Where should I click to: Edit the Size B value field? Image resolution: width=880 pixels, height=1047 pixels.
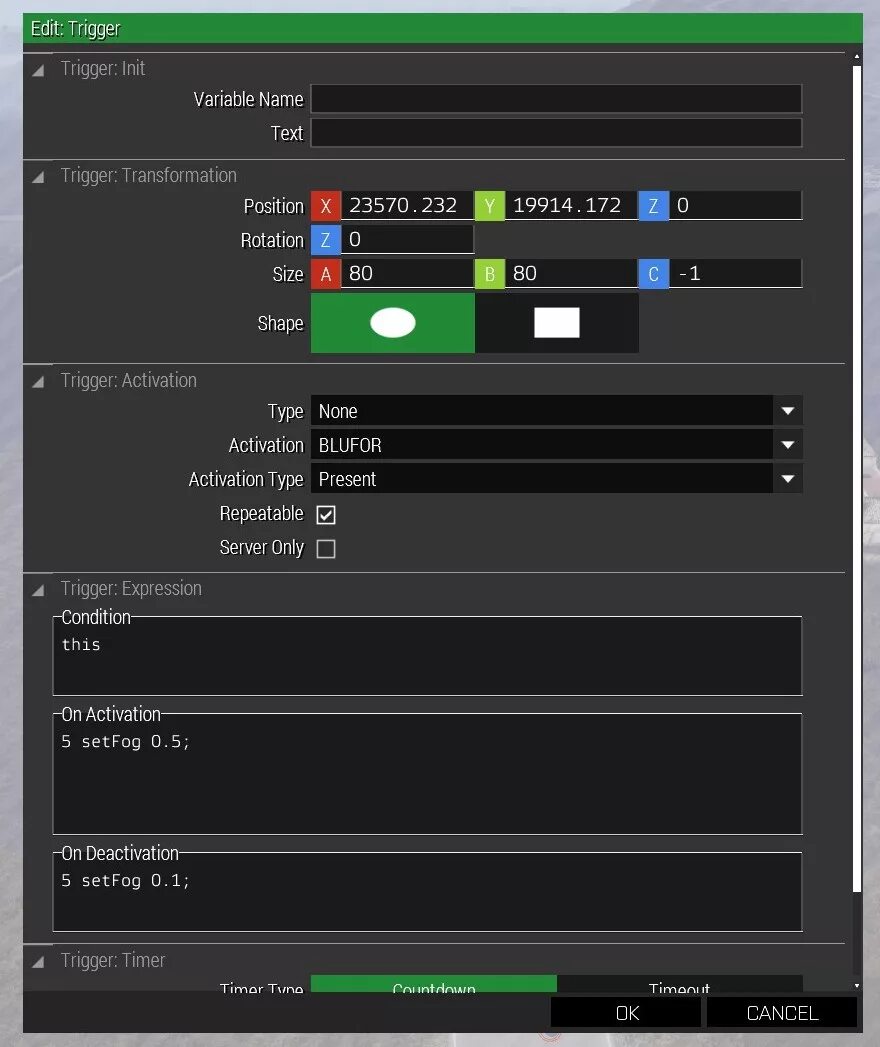572,273
